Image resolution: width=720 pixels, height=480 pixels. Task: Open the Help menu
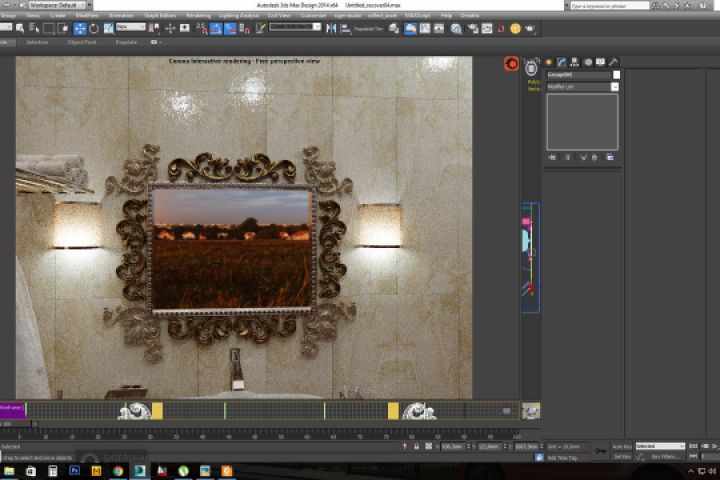click(446, 16)
